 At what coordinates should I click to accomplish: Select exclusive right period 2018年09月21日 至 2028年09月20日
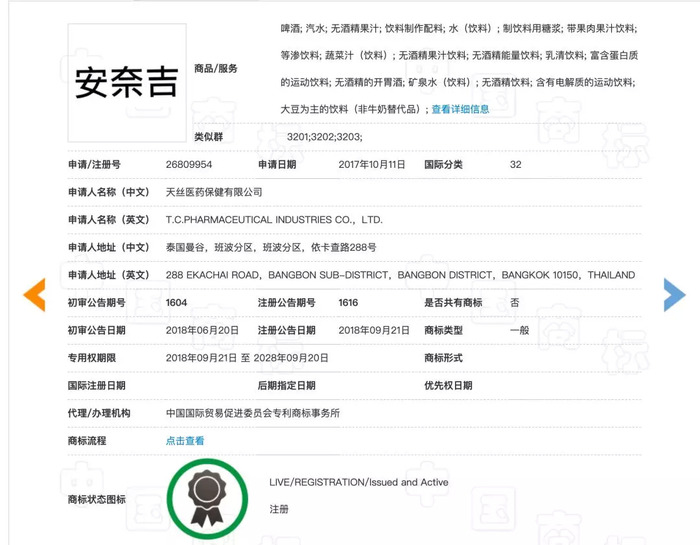[x=247, y=358]
